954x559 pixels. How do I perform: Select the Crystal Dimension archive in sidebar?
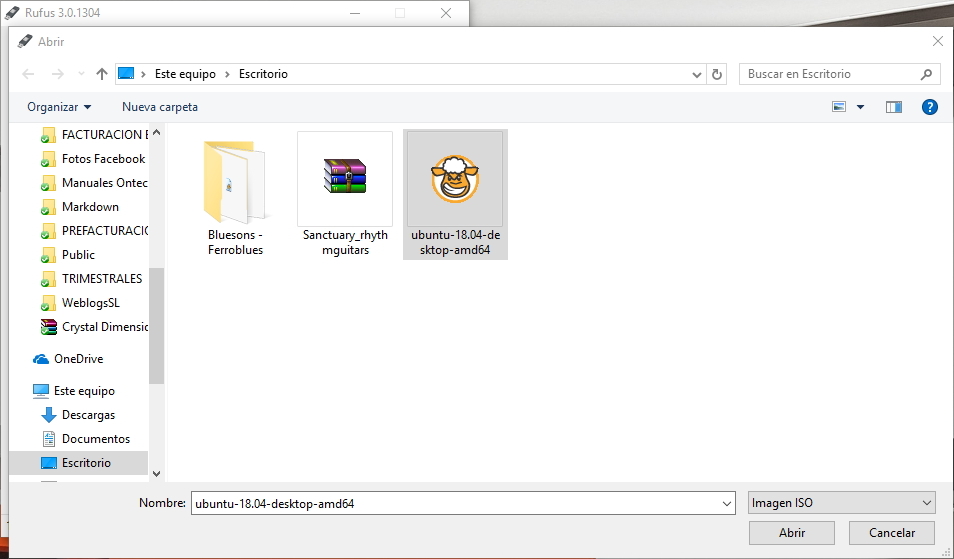point(94,327)
